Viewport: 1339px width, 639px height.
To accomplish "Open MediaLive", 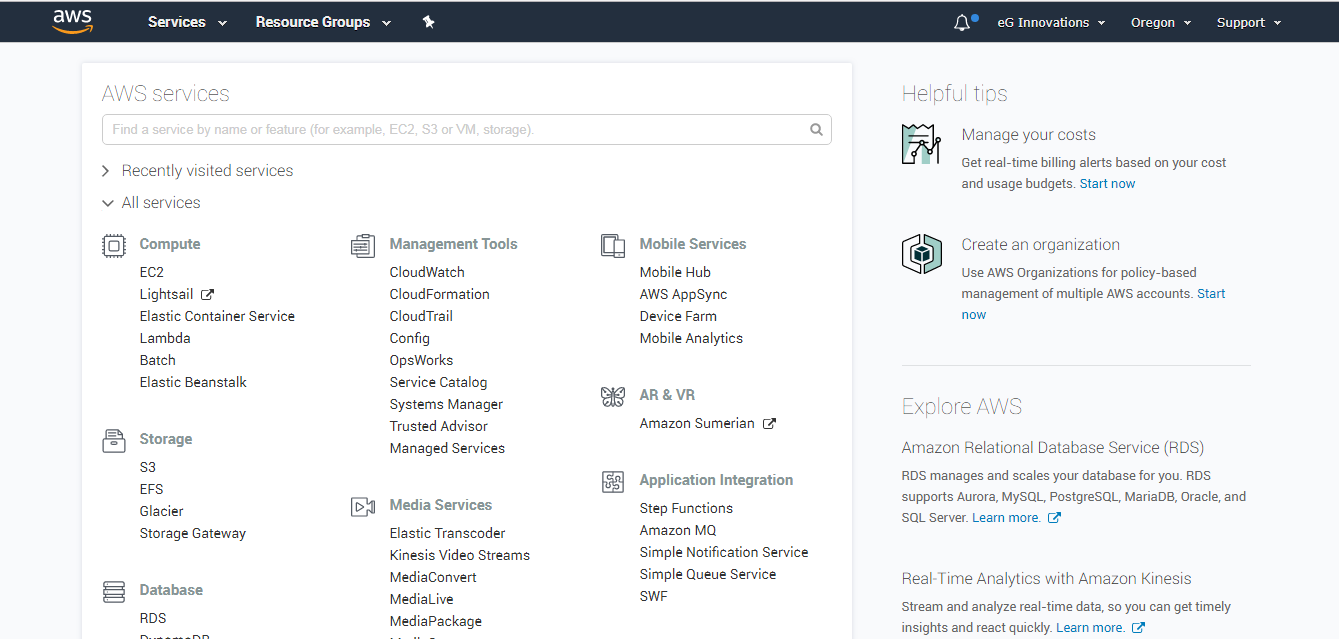I will 422,599.
